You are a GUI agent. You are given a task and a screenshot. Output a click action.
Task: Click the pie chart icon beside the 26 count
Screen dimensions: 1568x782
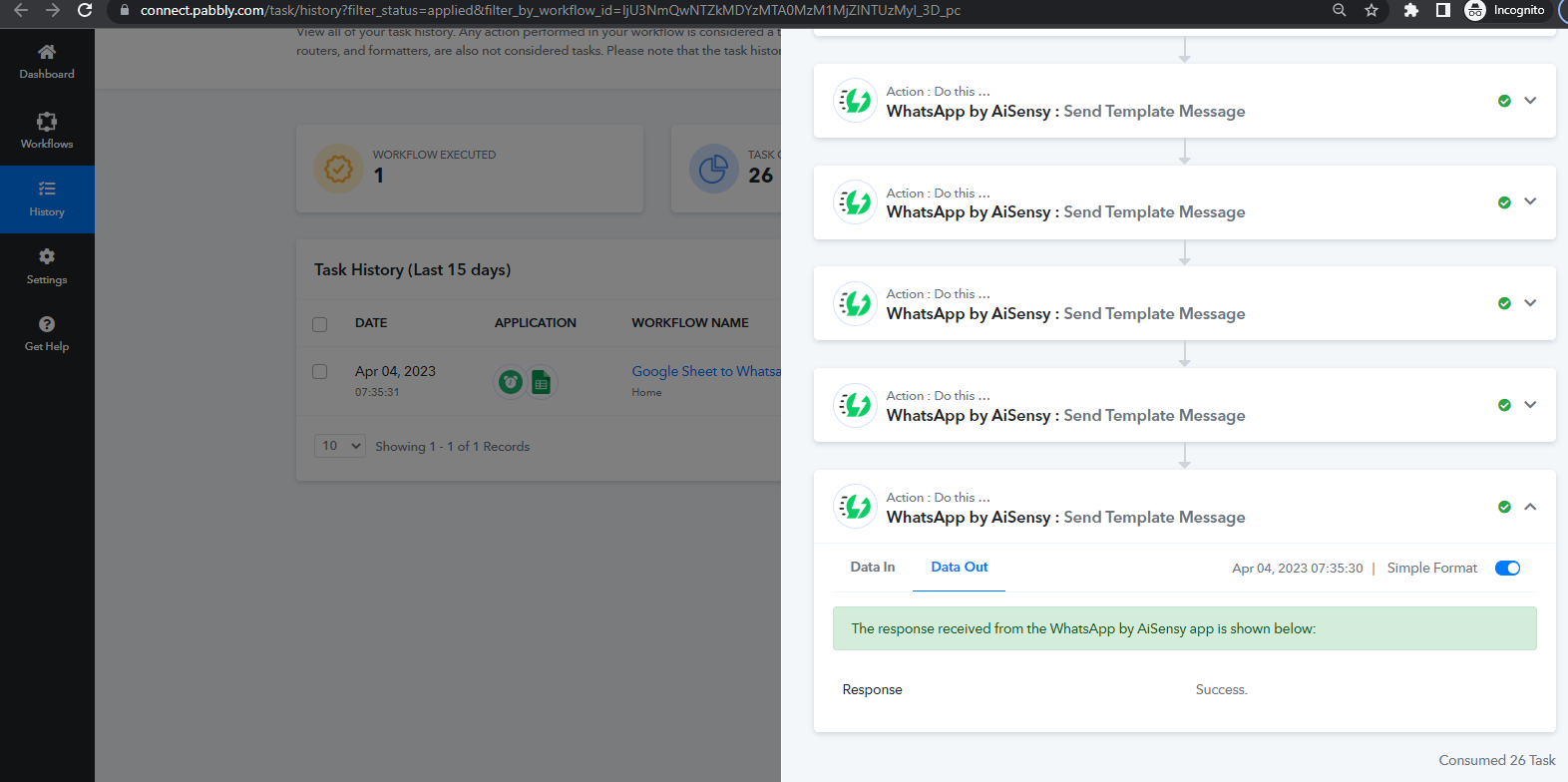point(713,169)
